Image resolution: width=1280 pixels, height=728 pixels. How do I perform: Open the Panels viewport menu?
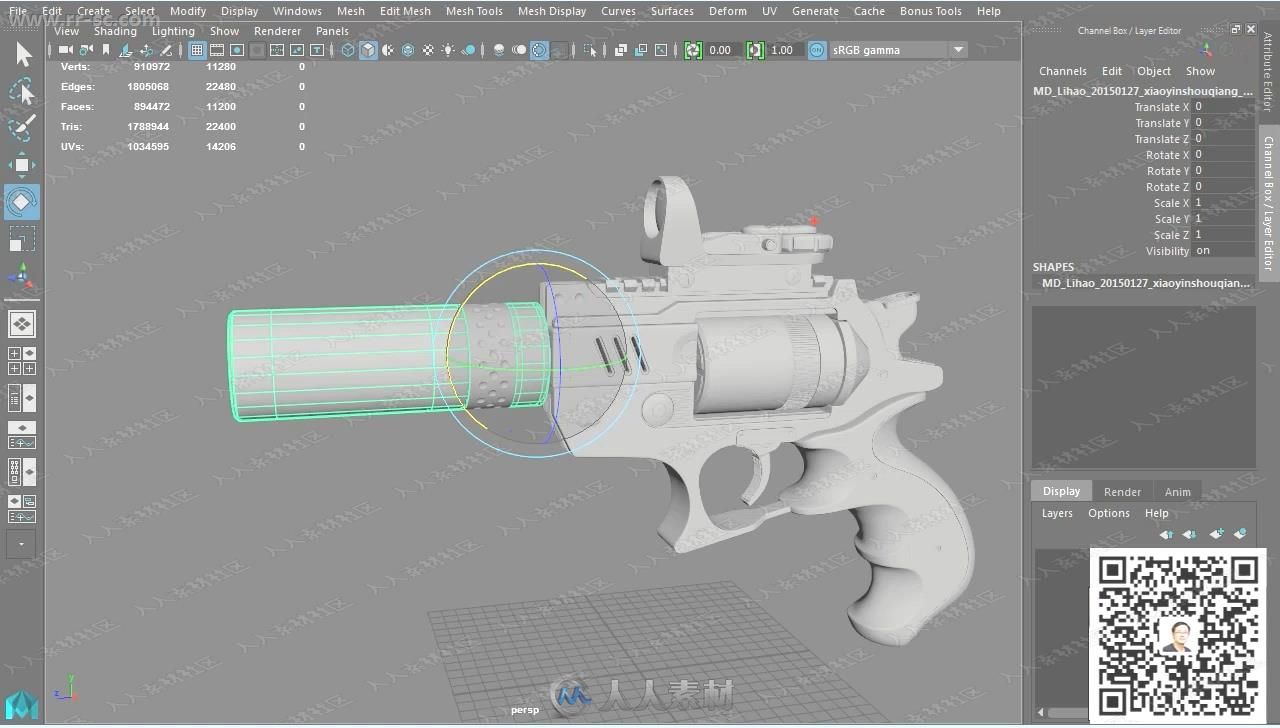[x=332, y=31]
